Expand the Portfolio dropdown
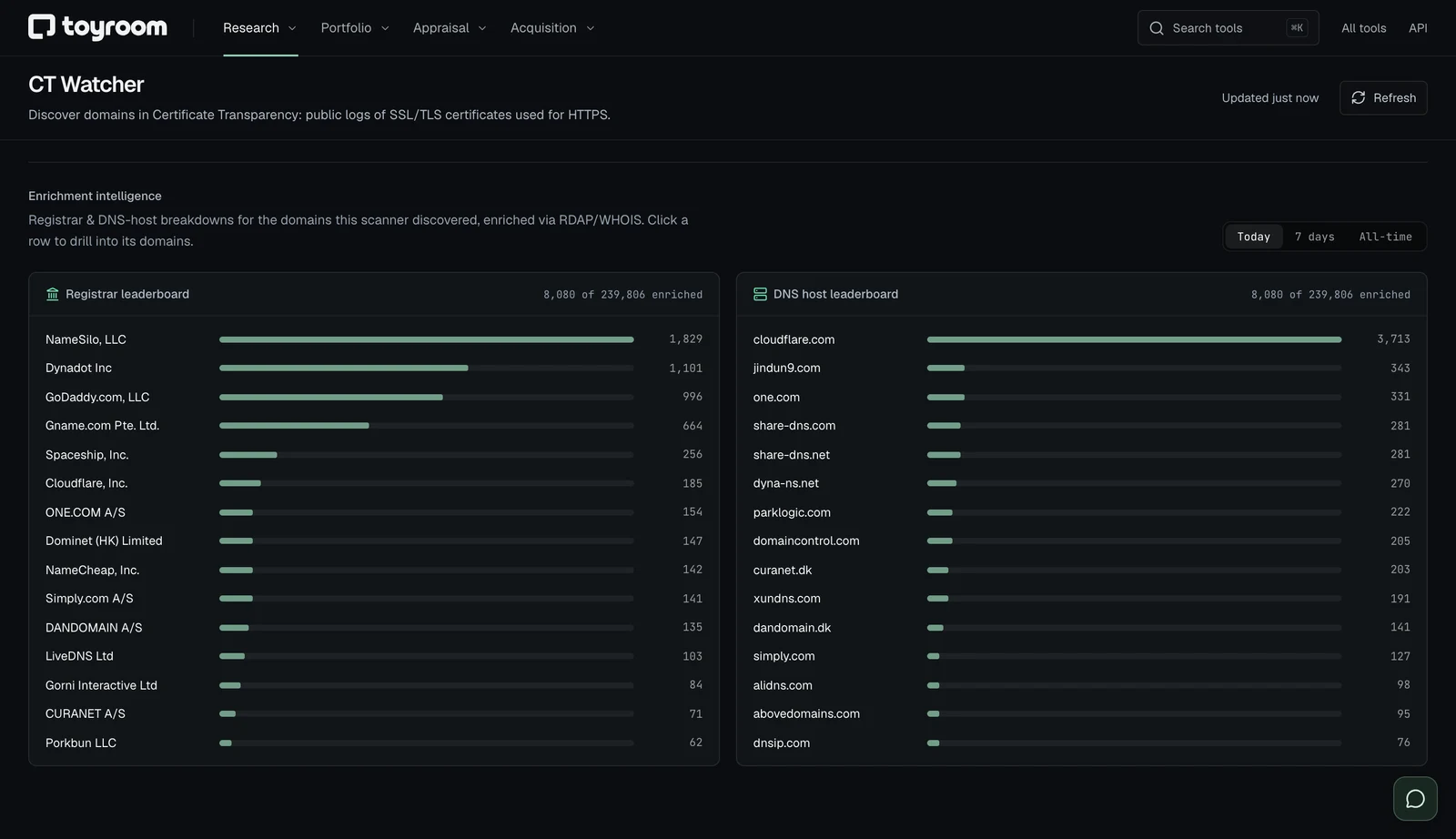Screen dimensions: 1456x839 pyautogui.click(x=355, y=28)
